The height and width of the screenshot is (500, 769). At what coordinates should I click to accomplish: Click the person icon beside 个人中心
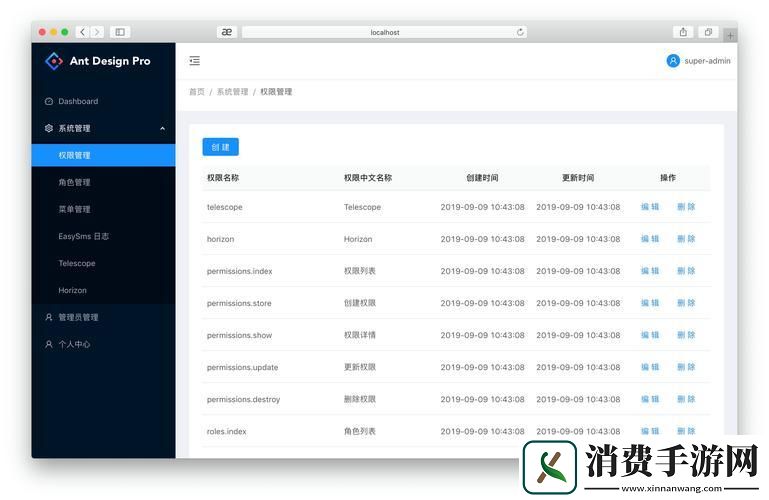49,344
